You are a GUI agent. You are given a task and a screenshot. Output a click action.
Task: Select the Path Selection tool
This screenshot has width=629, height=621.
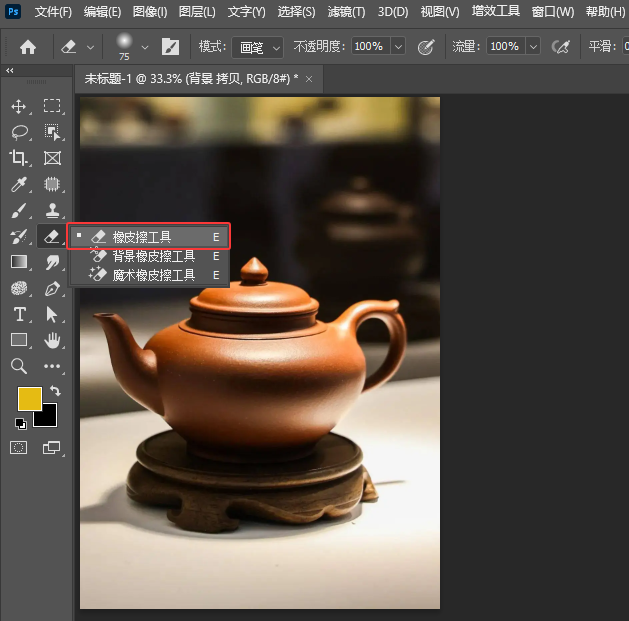tap(52, 314)
